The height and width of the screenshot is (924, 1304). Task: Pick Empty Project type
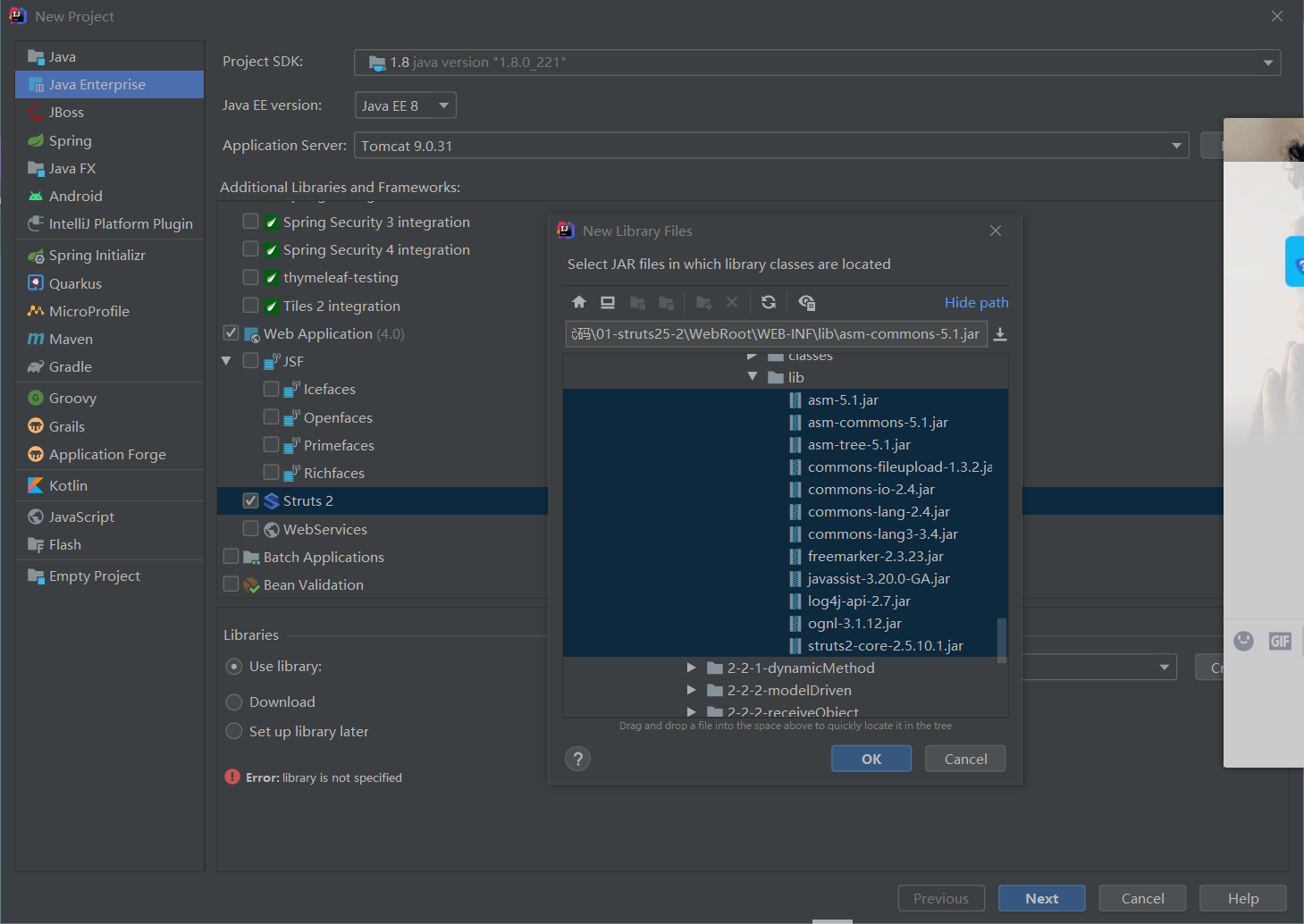[109, 575]
